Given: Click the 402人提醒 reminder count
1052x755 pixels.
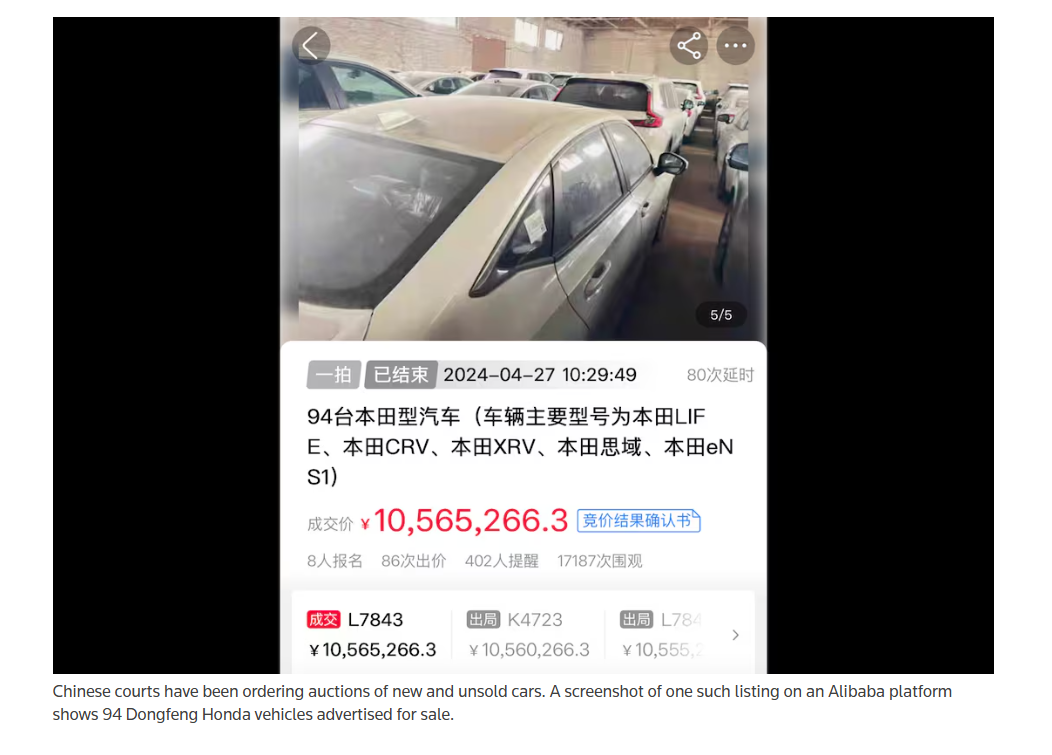Looking at the screenshot, I should click(x=502, y=561).
